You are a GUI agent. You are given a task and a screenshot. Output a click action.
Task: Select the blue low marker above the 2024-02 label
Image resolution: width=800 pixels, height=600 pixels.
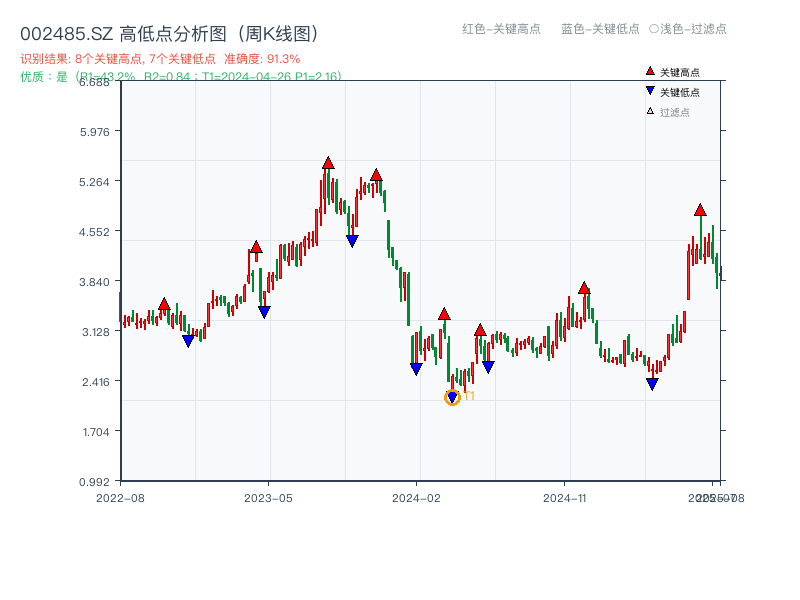click(416, 369)
